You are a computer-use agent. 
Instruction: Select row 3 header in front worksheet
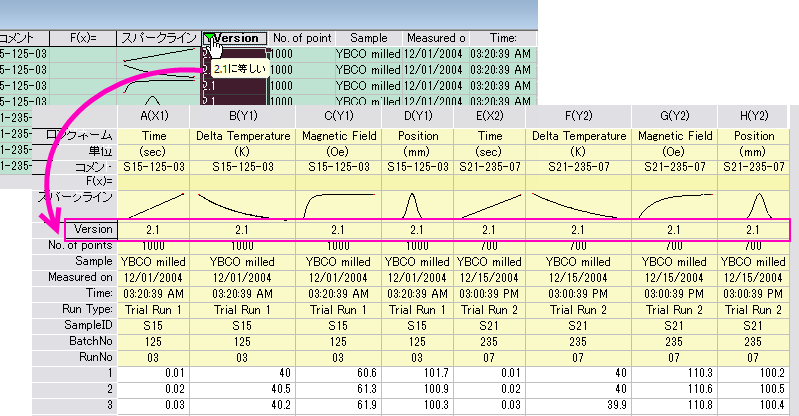pos(75,405)
